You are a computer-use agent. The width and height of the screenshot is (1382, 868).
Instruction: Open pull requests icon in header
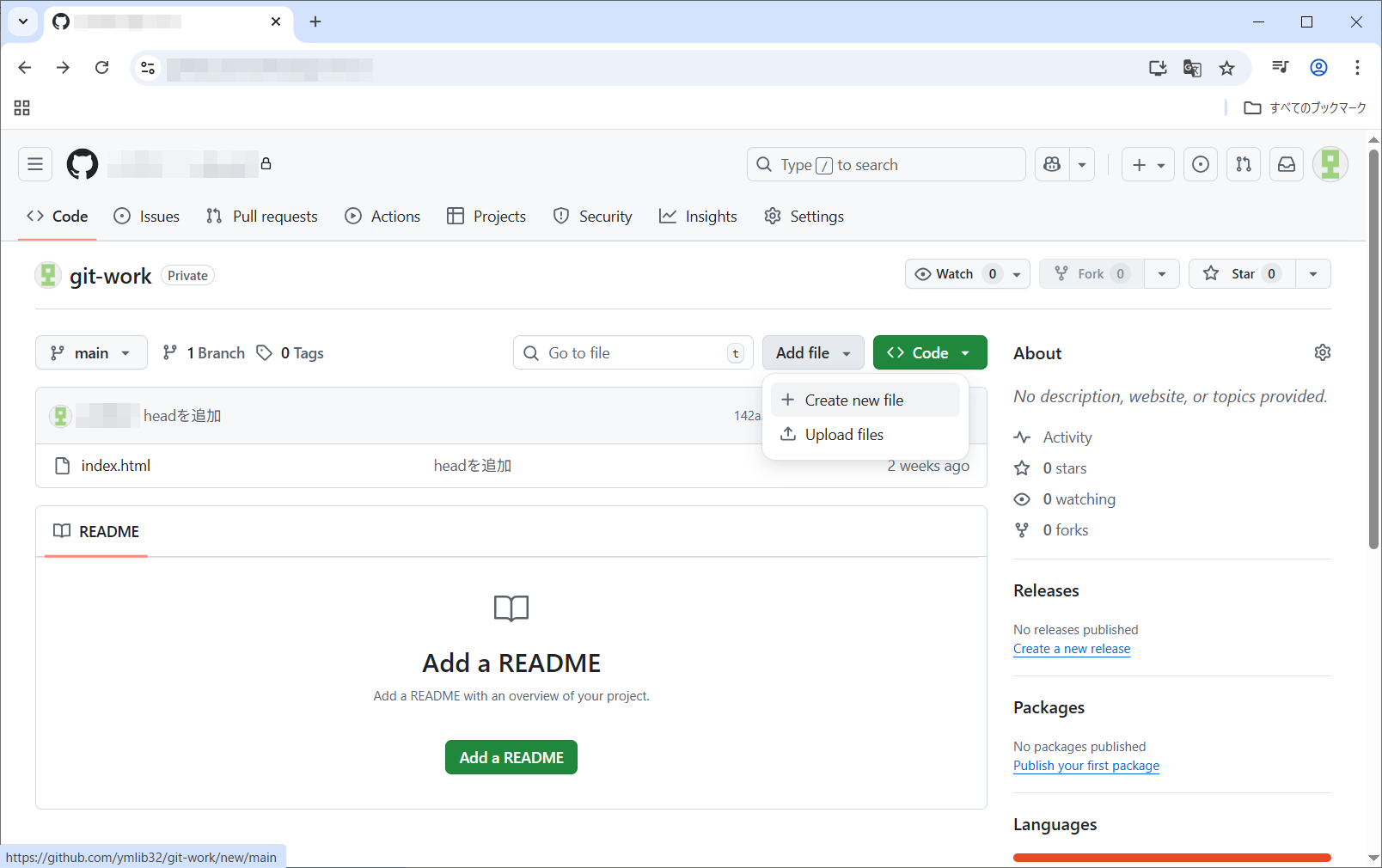(1244, 164)
